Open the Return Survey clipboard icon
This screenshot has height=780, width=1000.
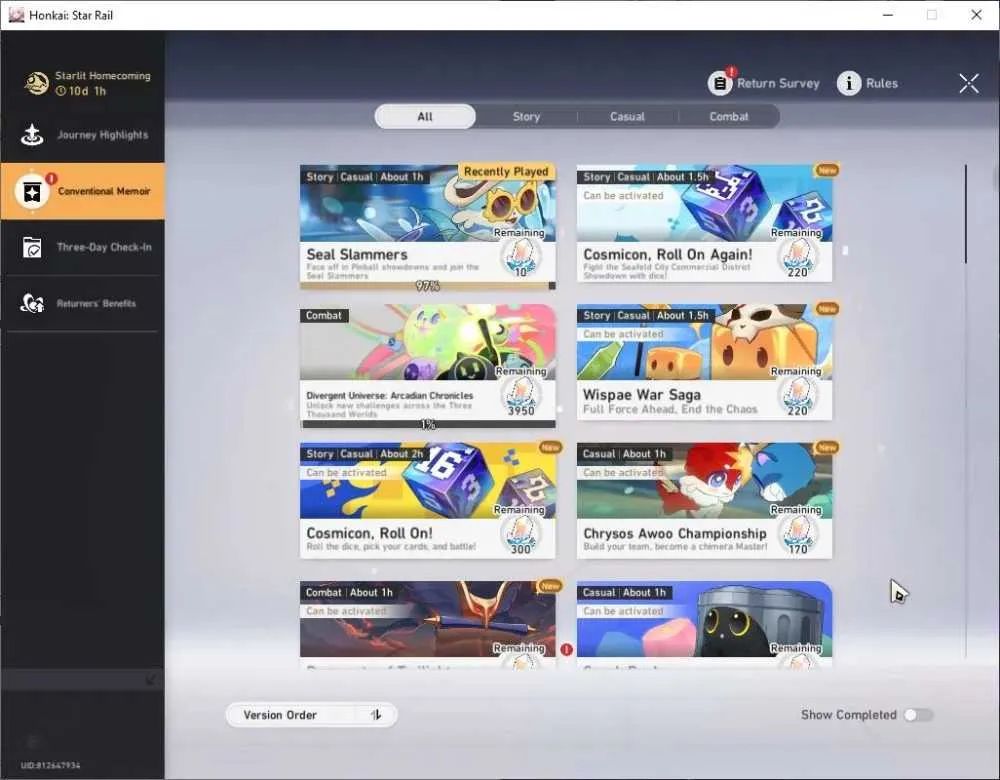[719, 83]
